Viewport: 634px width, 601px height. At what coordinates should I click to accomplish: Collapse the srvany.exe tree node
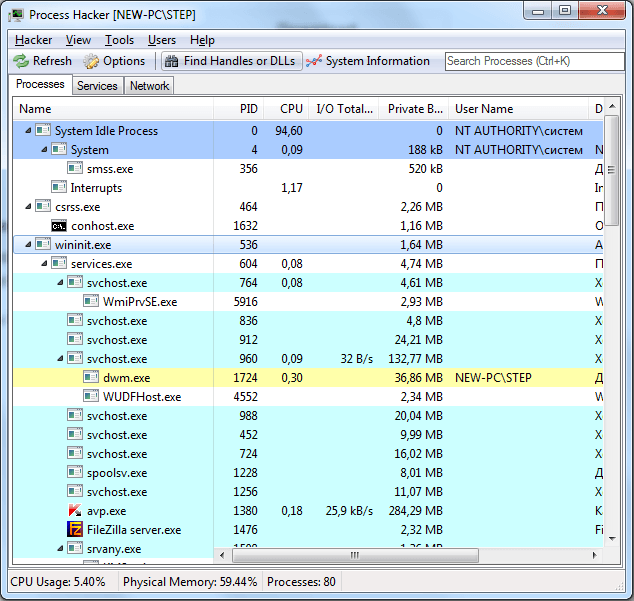click(x=60, y=549)
